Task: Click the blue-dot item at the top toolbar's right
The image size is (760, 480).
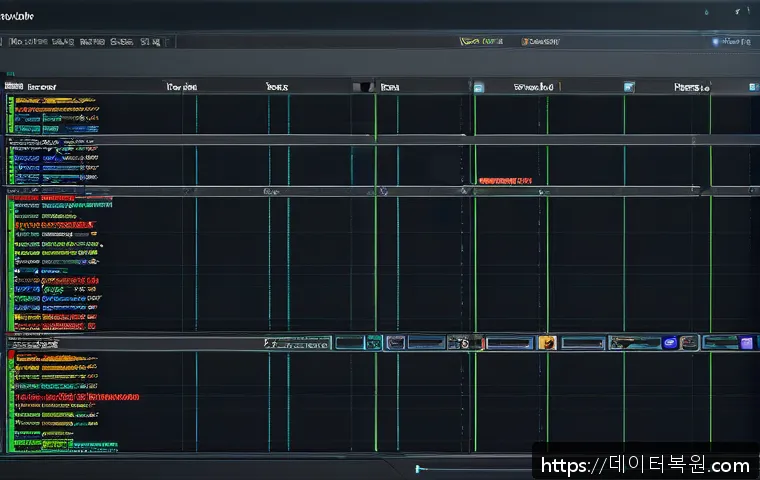Action: (x=731, y=42)
